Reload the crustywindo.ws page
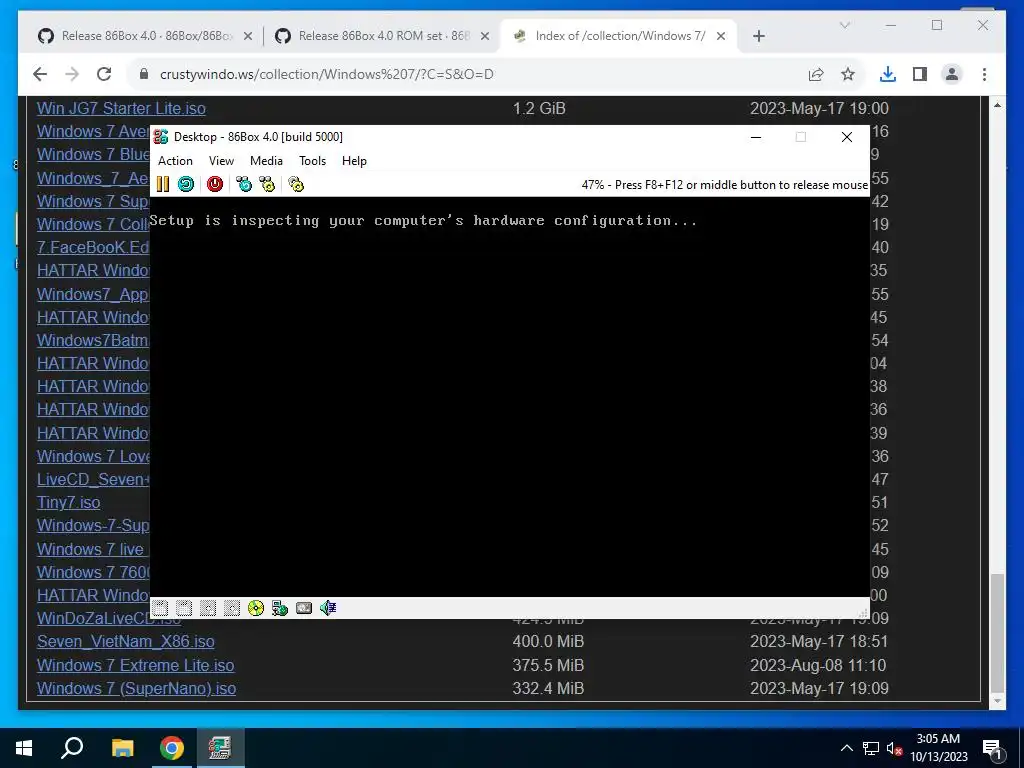1024x768 pixels. pyautogui.click(x=104, y=74)
